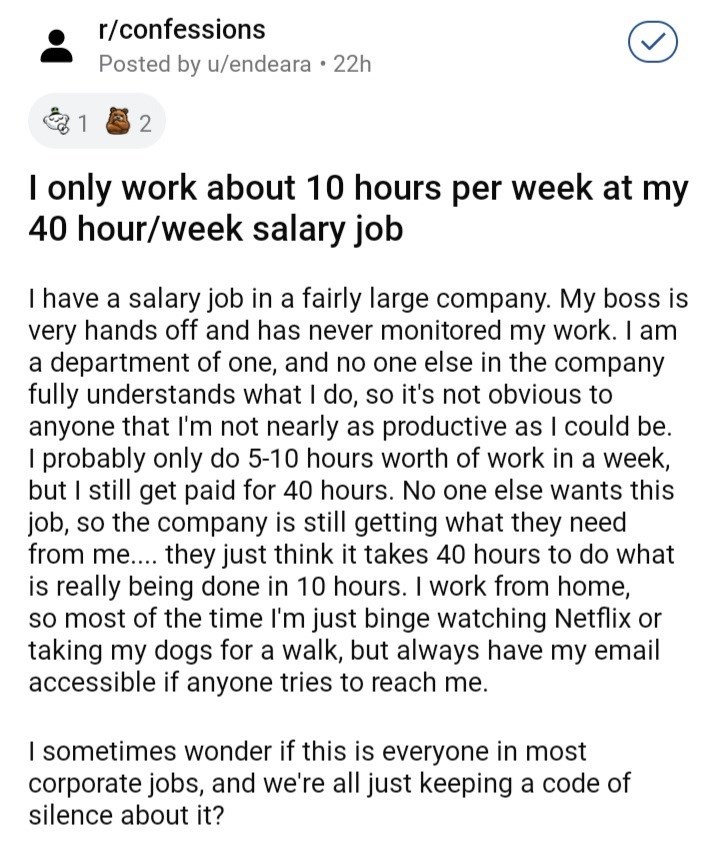Click the brown bear award icon
The height and width of the screenshot is (841, 720).
118,122
